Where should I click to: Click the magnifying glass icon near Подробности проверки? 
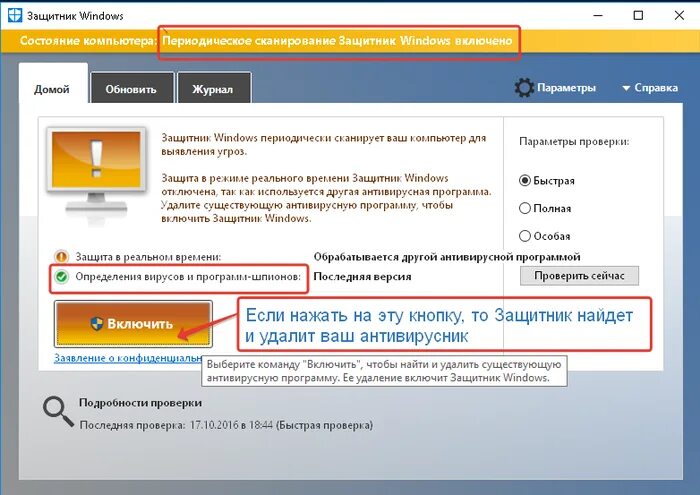58,411
